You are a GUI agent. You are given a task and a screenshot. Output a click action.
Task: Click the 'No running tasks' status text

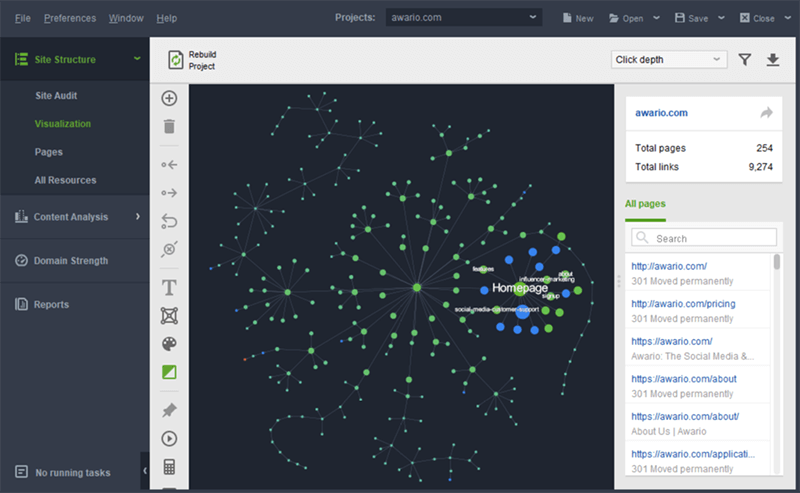(x=72, y=473)
